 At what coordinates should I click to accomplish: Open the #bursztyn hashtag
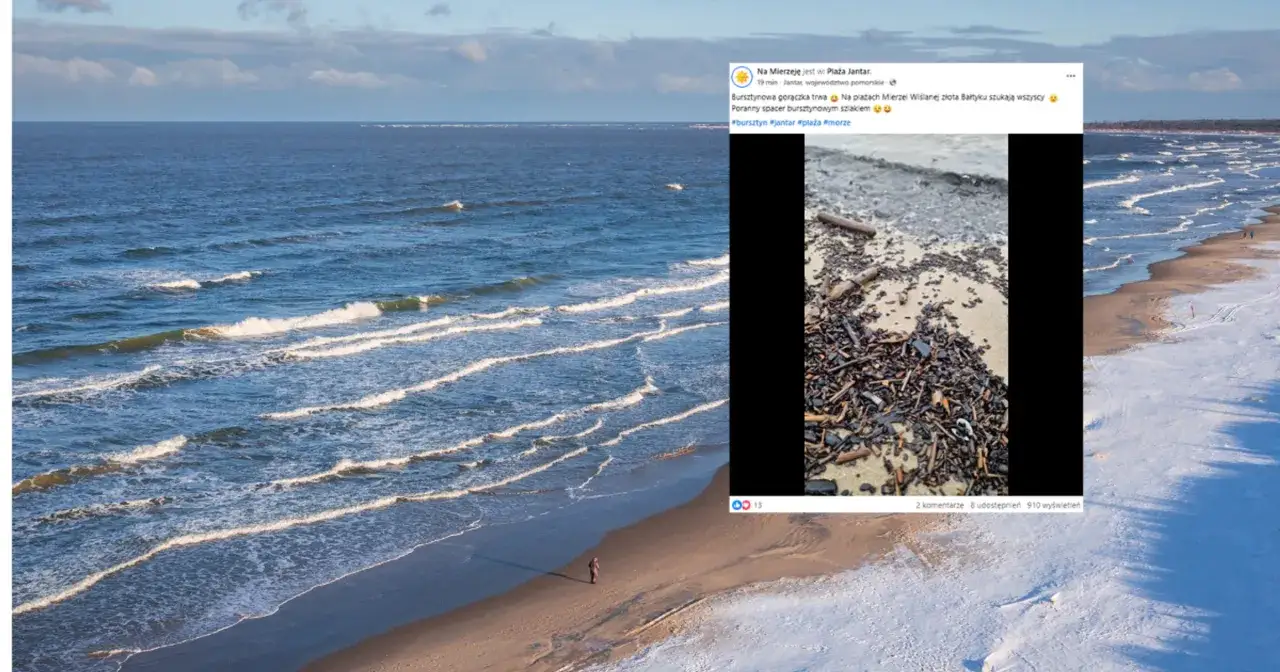749,122
